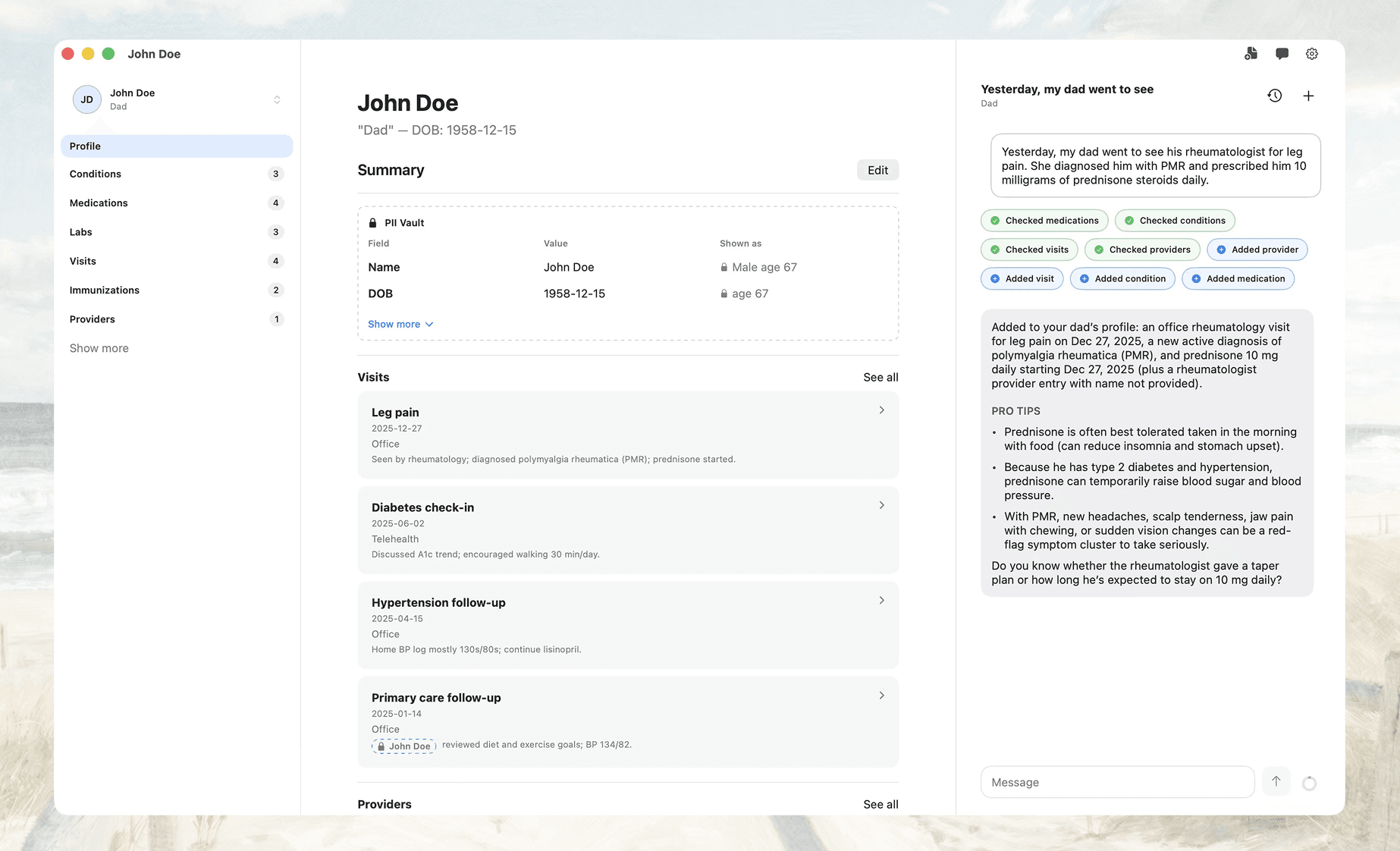The width and height of the screenshot is (1400, 851).
Task: Click the lock icon beside PII Vault
Action: click(x=372, y=223)
